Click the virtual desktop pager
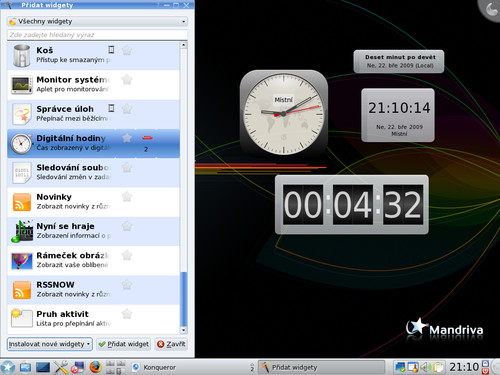Viewport: 500px width, 375px height. pyautogui.click(x=116, y=367)
